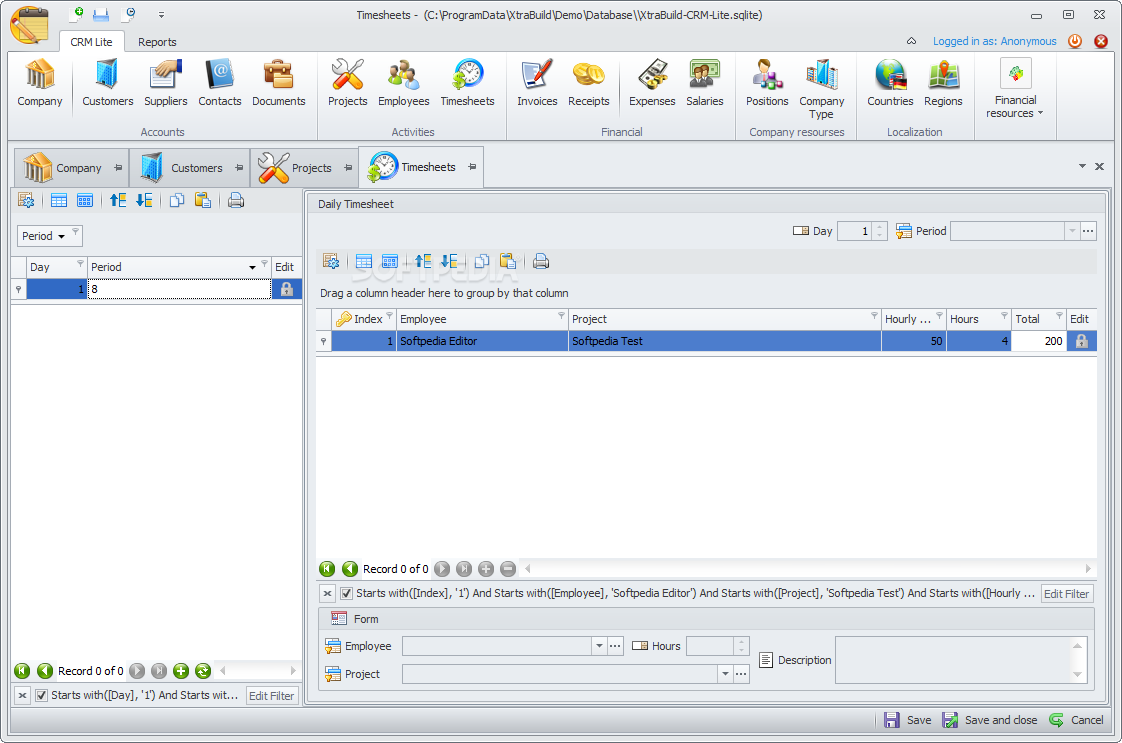Click the print icon in left panel toolbar
The width and height of the screenshot is (1122, 743).
point(235,200)
